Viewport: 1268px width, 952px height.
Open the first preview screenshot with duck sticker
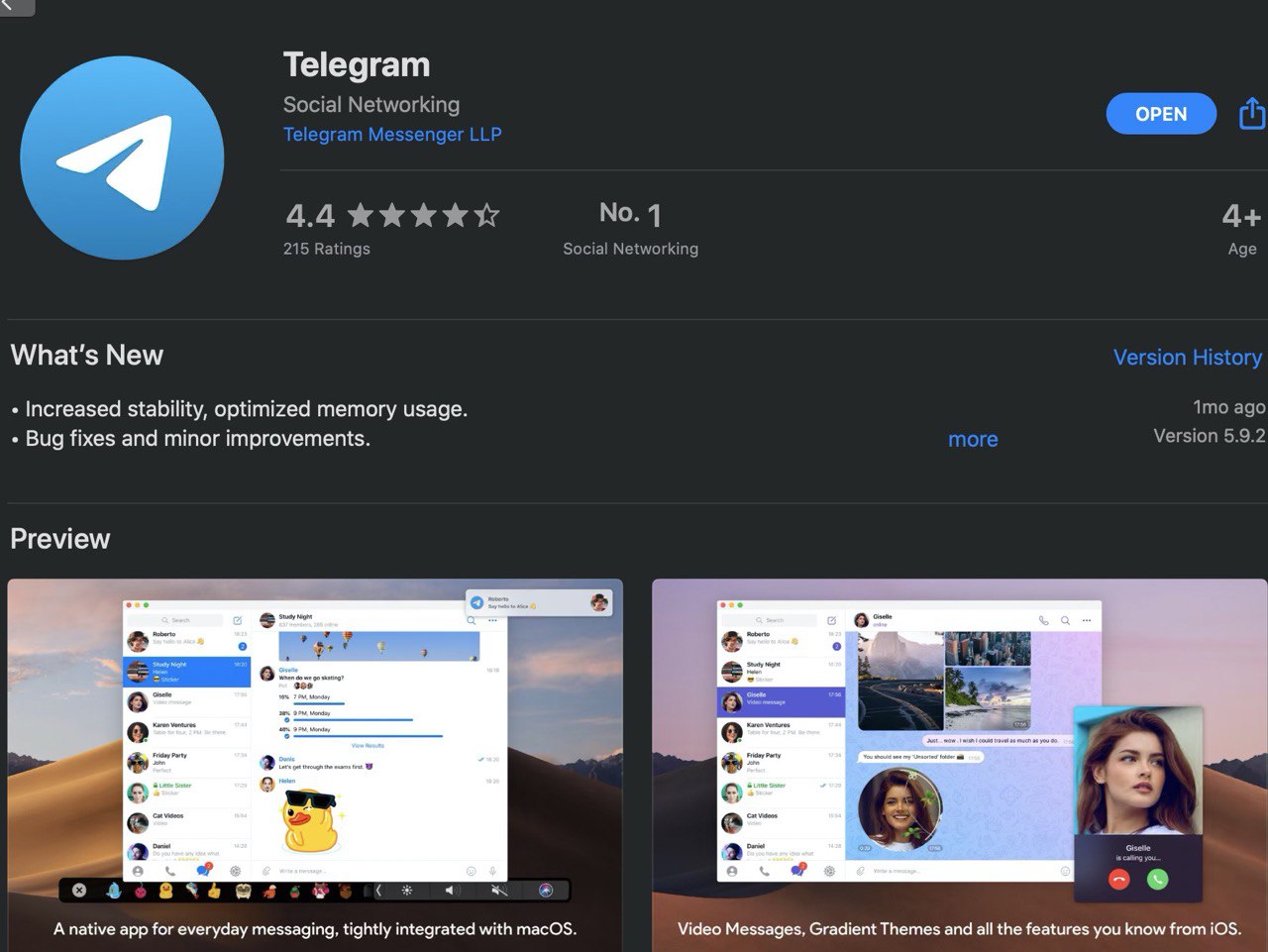click(315, 765)
